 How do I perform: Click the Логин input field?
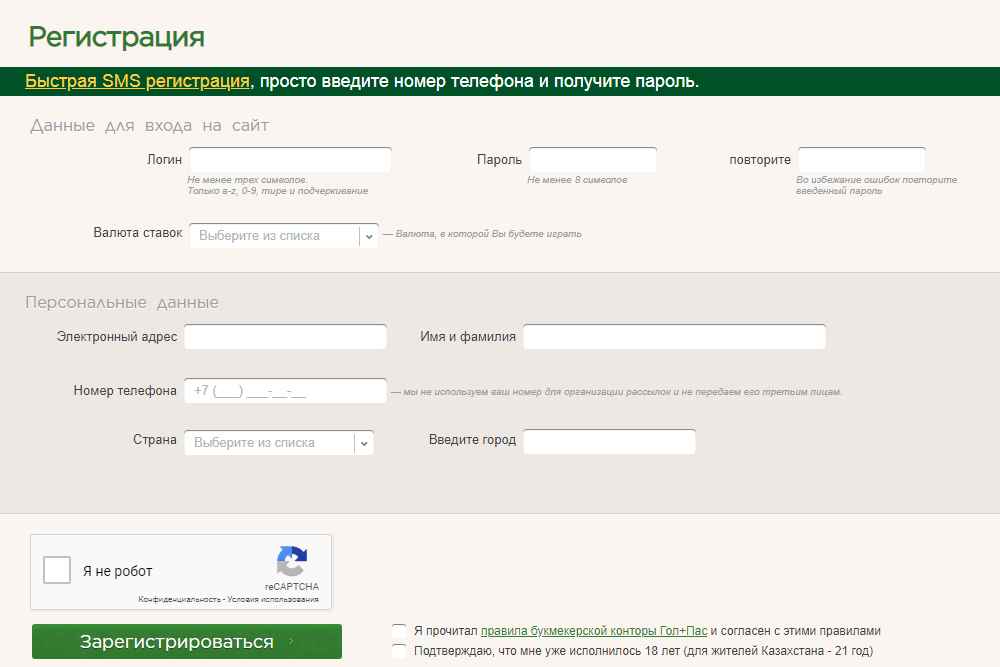click(290, 160)
